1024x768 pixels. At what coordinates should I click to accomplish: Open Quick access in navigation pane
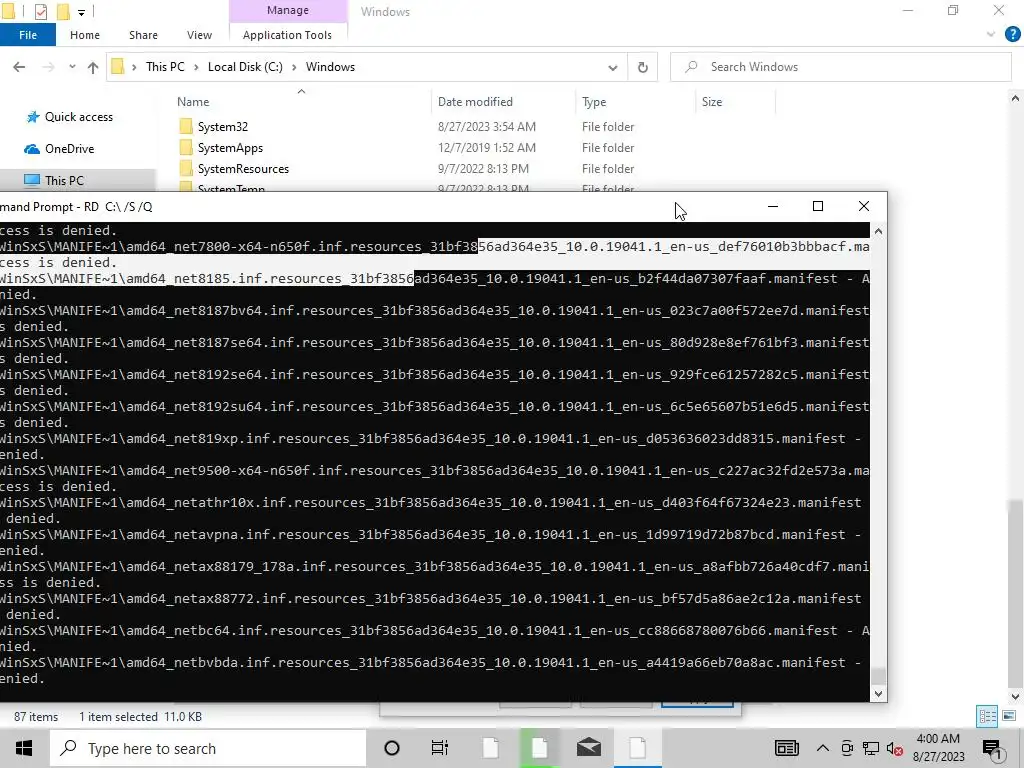point(78,117)
